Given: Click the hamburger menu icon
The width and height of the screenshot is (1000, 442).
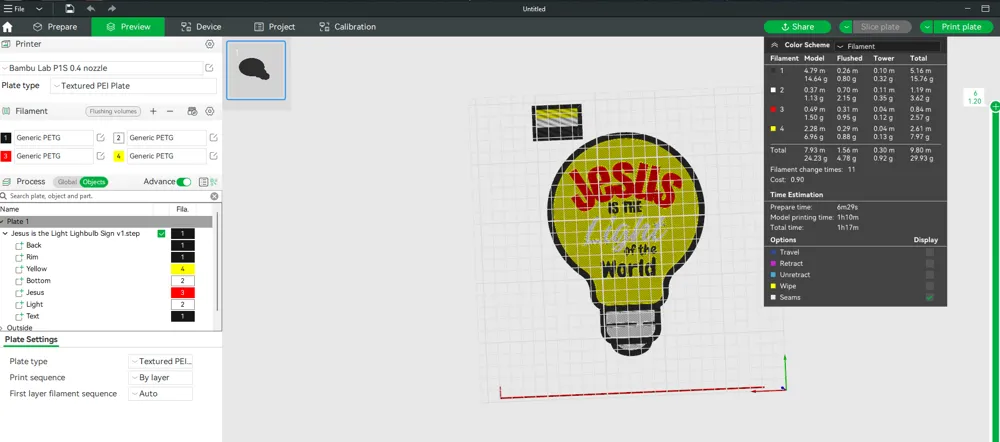Looking at the screenshot, I should pos(8,9).
